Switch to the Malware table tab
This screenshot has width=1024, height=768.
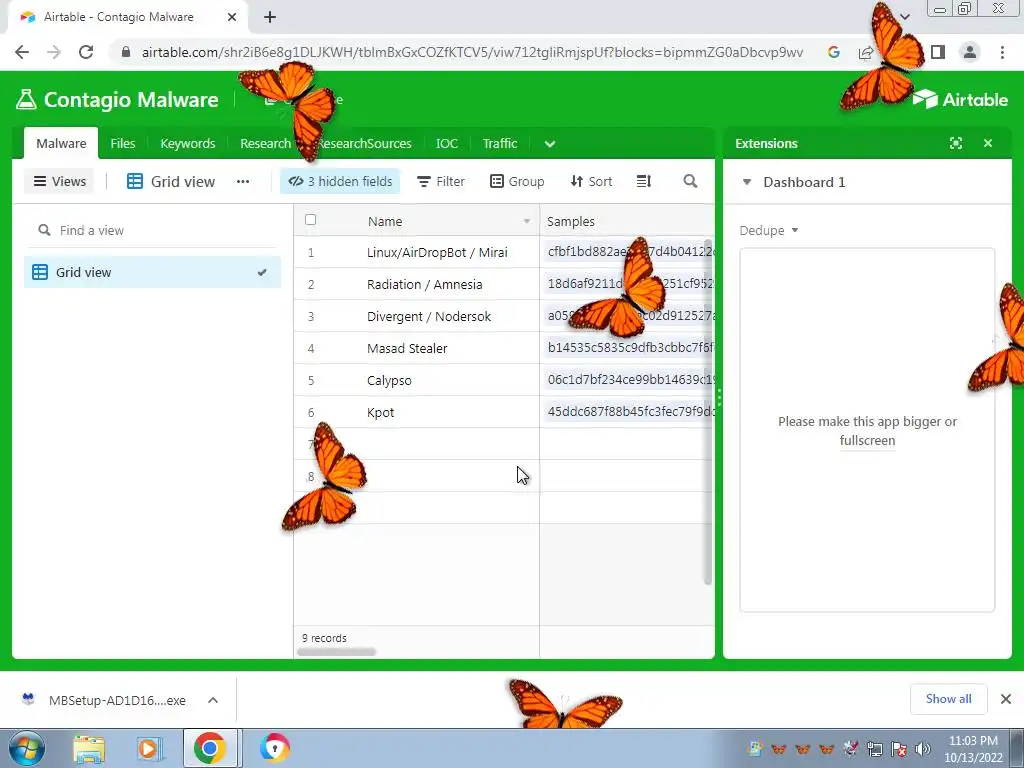pos(61,143)
